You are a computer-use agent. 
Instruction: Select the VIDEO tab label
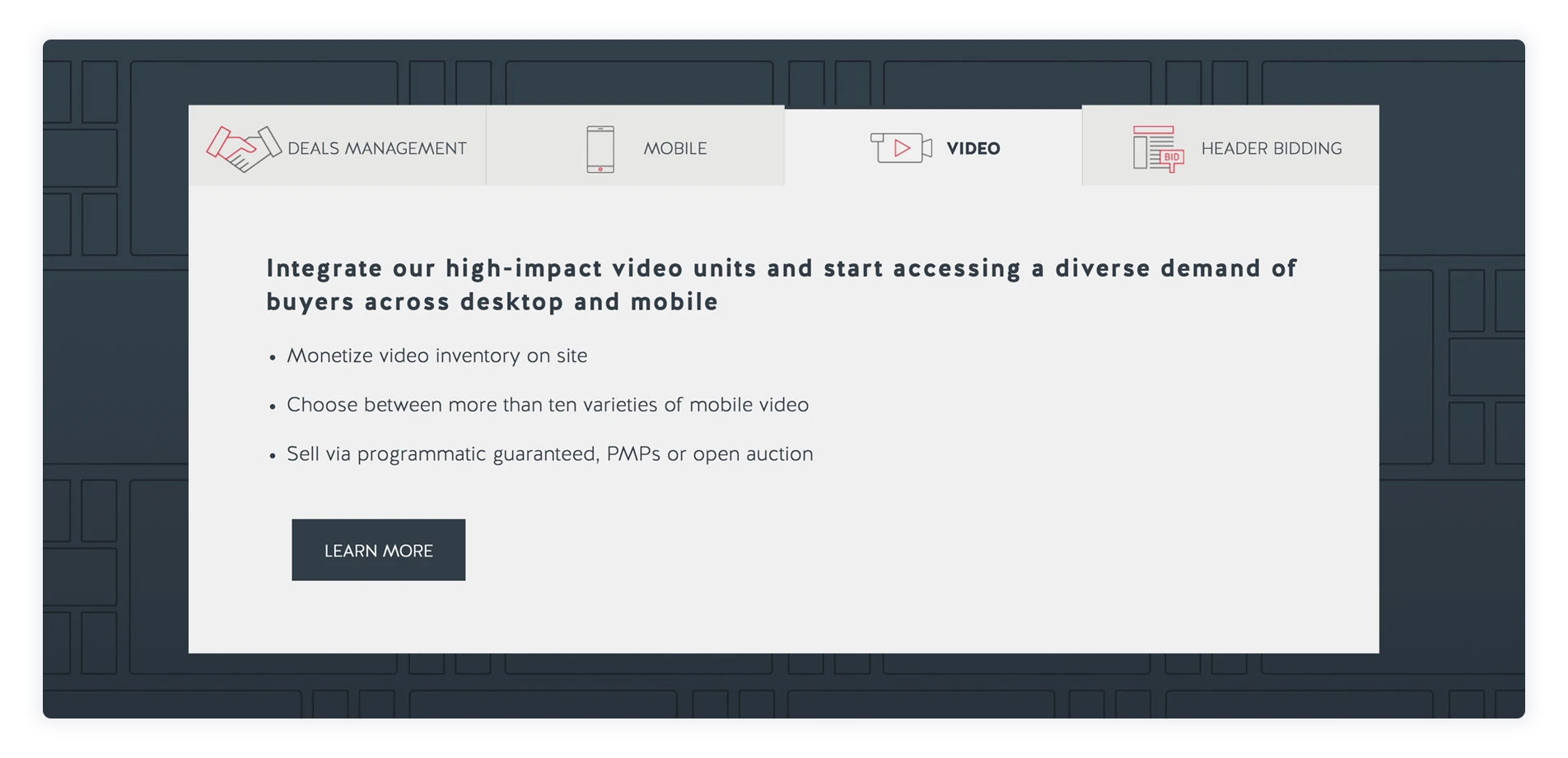tap(973, 148)
